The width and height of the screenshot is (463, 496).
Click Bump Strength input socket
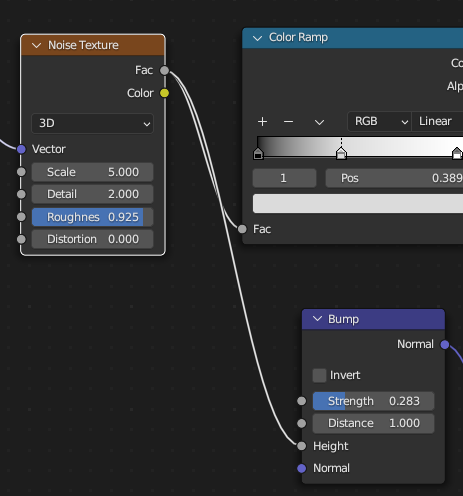(302, 401)
